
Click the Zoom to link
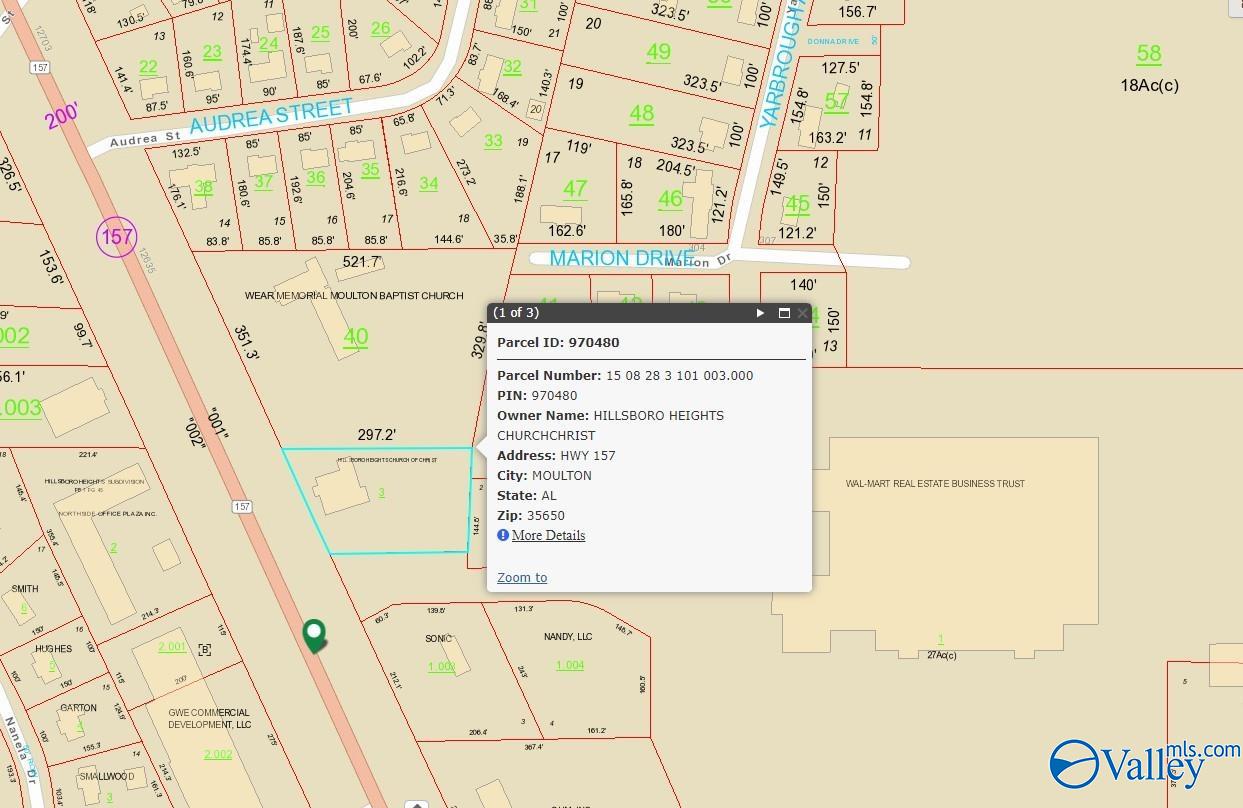click(522, 578)
